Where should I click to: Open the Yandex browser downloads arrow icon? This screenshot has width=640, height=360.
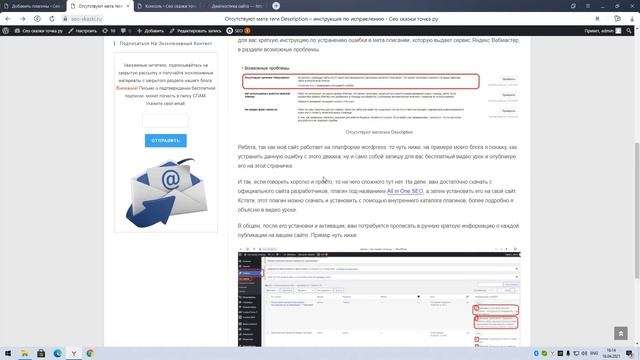(632, 19)
